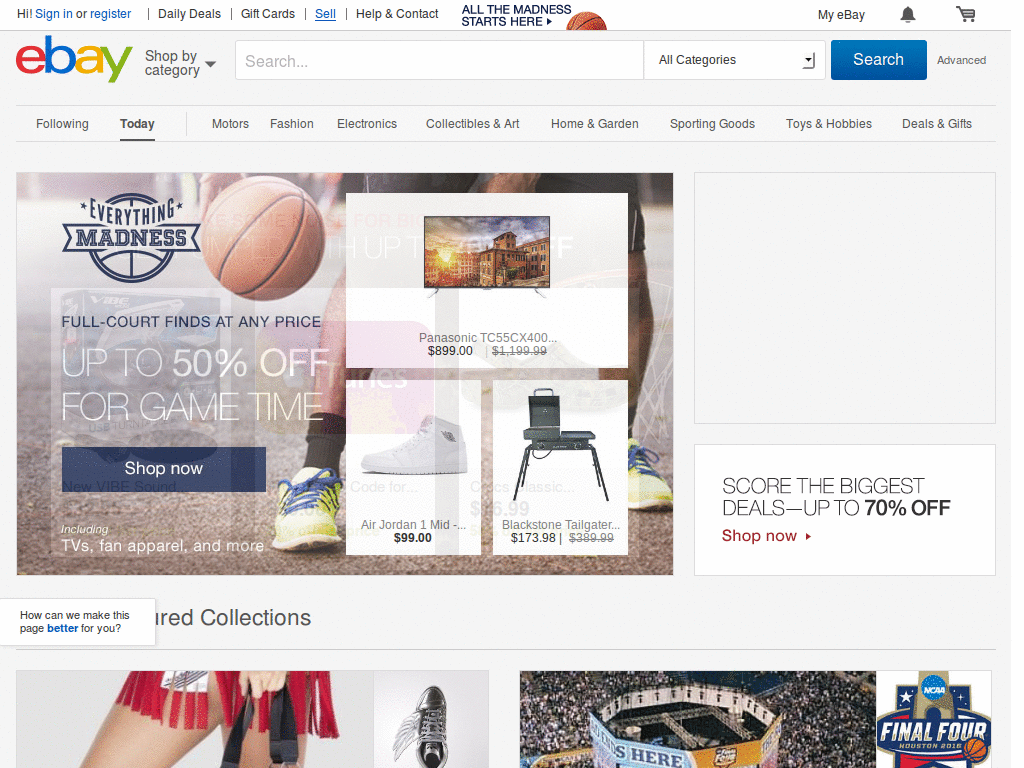The image size is (1024, 768).
Task: Open the Blackstone Tailgater grill listing
Action: tap(560, 468)
